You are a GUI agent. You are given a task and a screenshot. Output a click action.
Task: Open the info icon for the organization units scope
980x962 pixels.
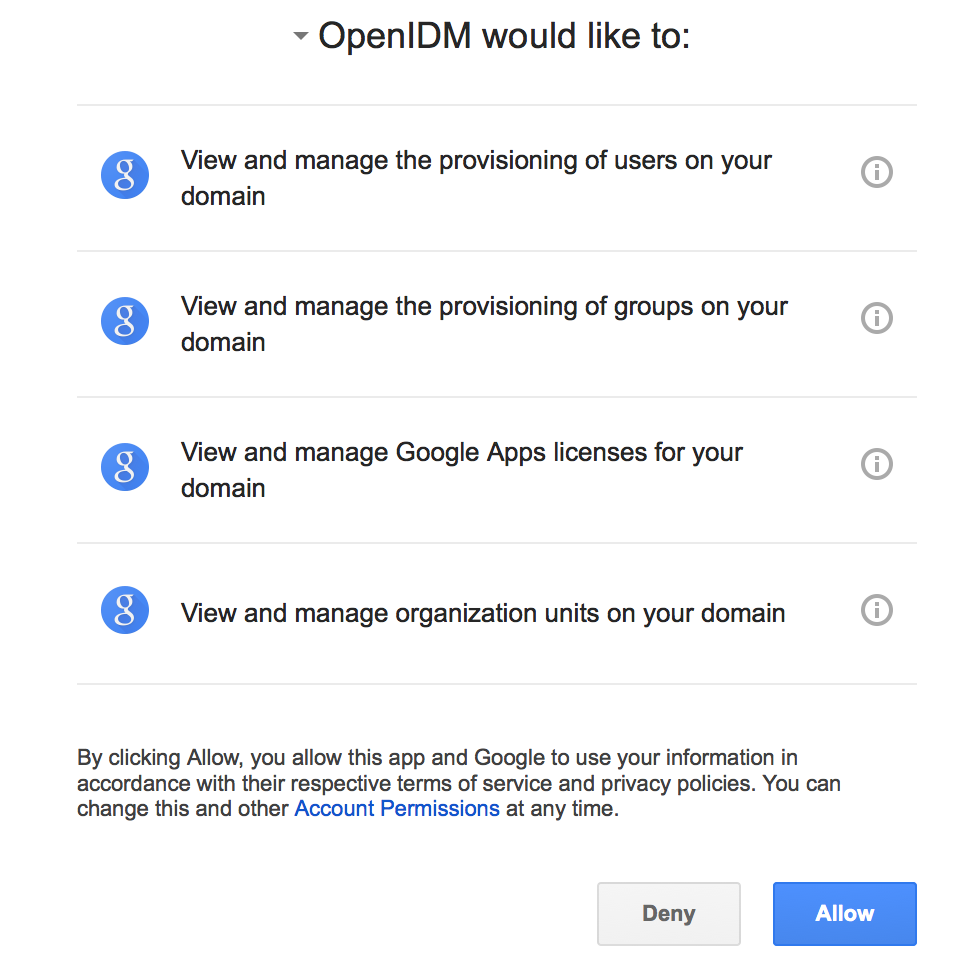(x=876, y=610)
